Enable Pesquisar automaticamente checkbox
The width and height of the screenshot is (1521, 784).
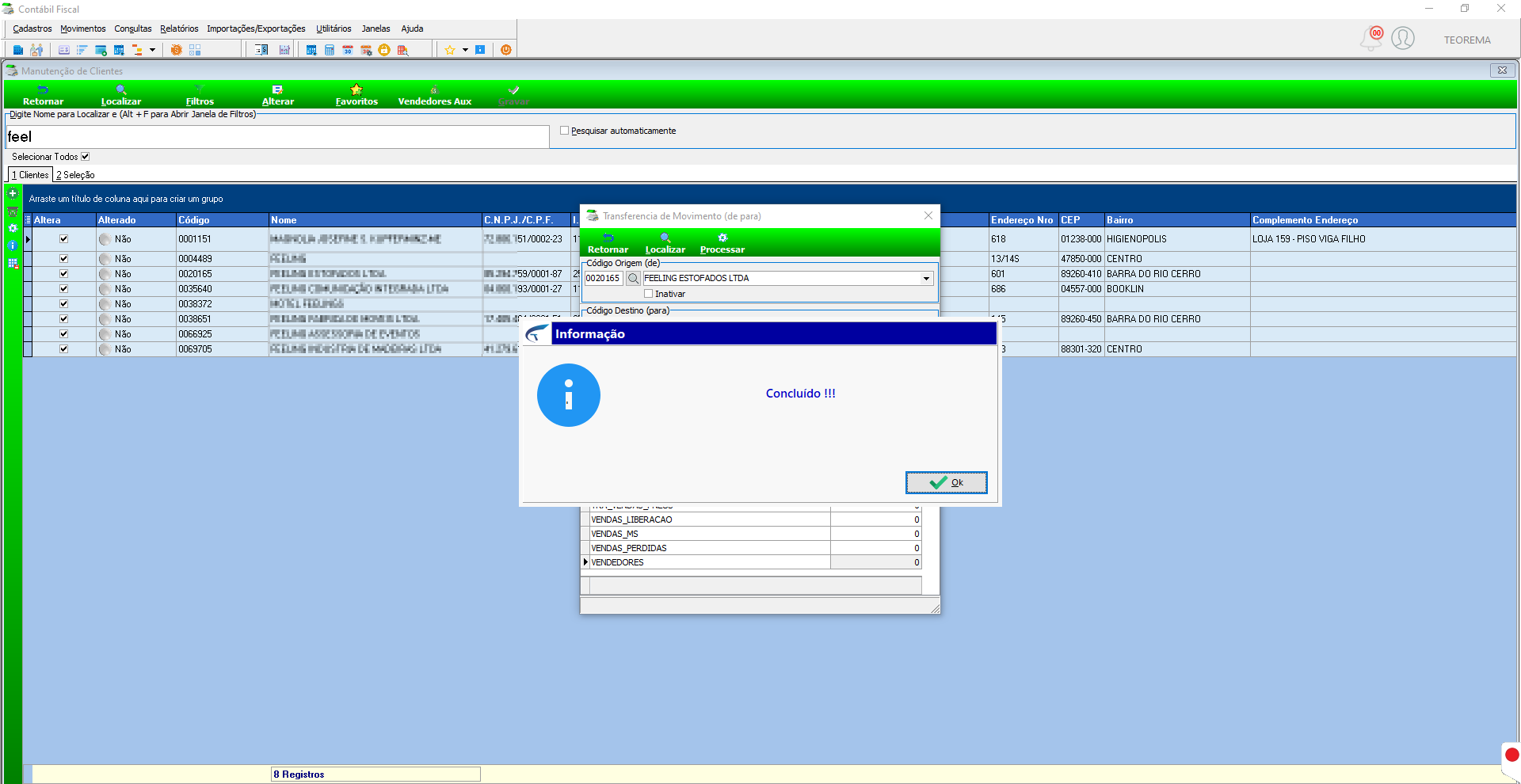click(565, 131)
